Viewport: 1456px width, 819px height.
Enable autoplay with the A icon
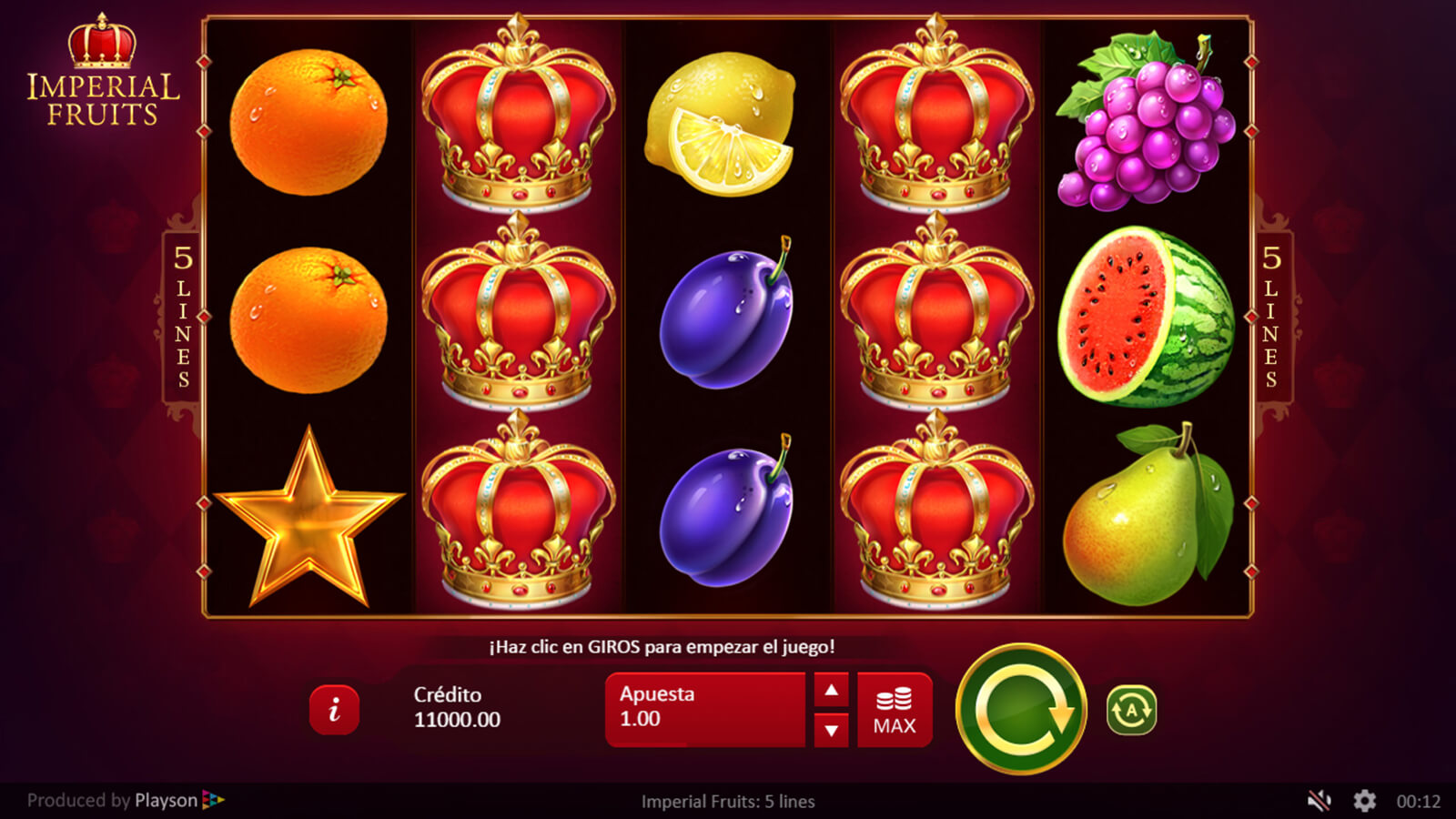(1131, 710)
